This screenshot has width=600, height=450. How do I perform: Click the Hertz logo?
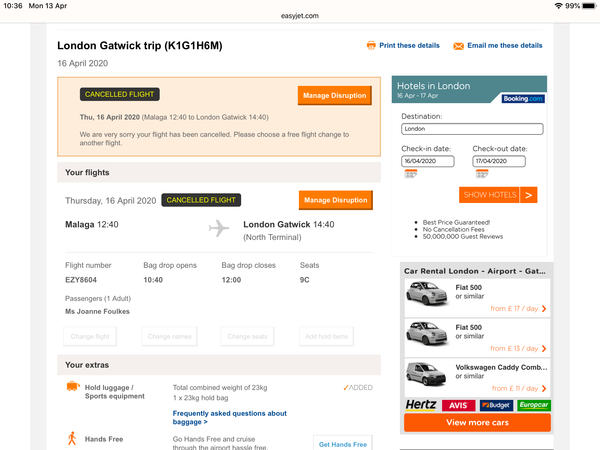coord(421,405)
